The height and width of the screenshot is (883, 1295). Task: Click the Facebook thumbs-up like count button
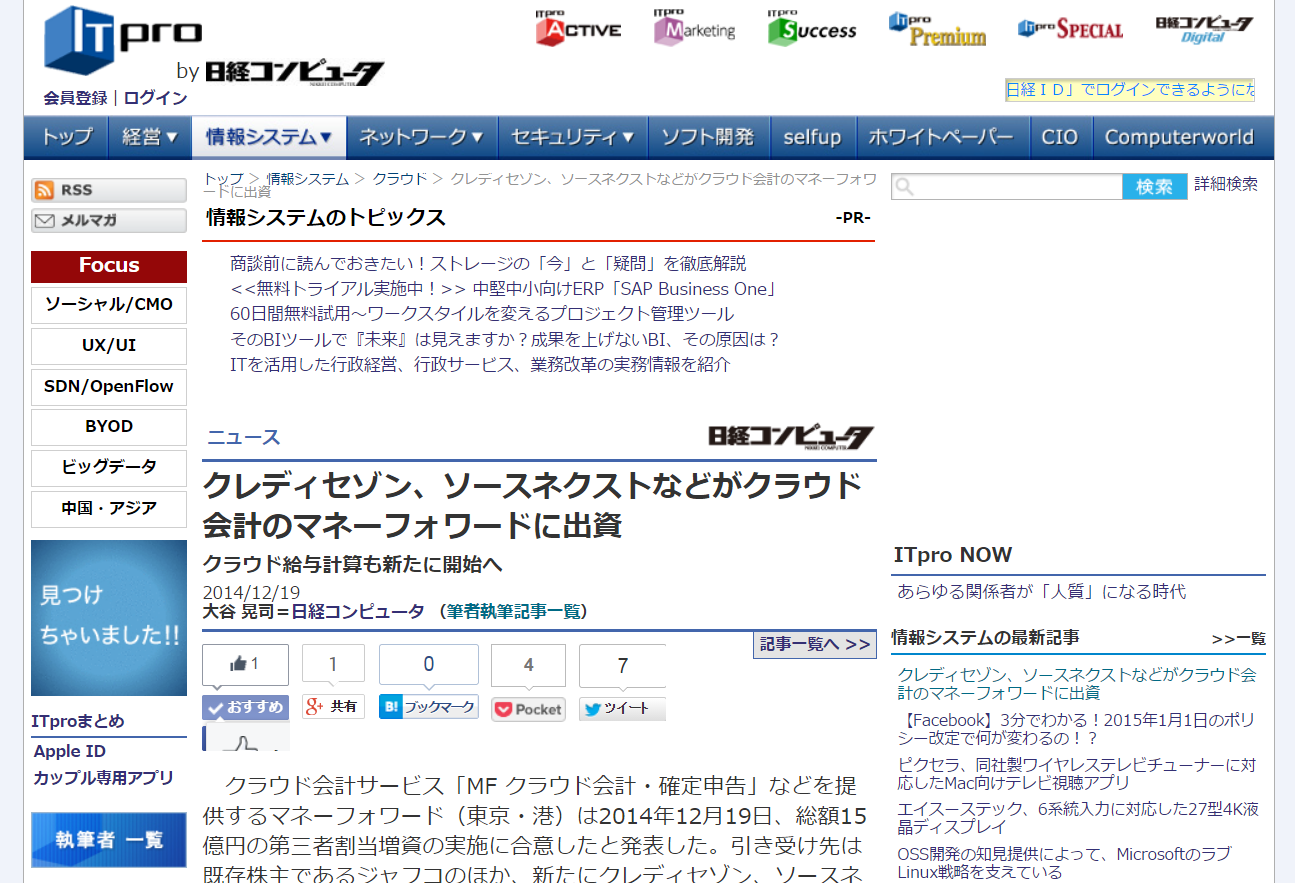[245, 664]
